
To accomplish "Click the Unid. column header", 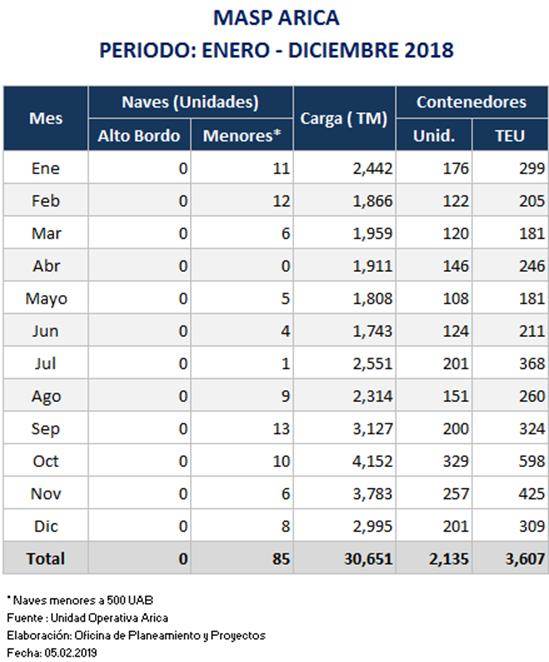I will tap(434, 135).
